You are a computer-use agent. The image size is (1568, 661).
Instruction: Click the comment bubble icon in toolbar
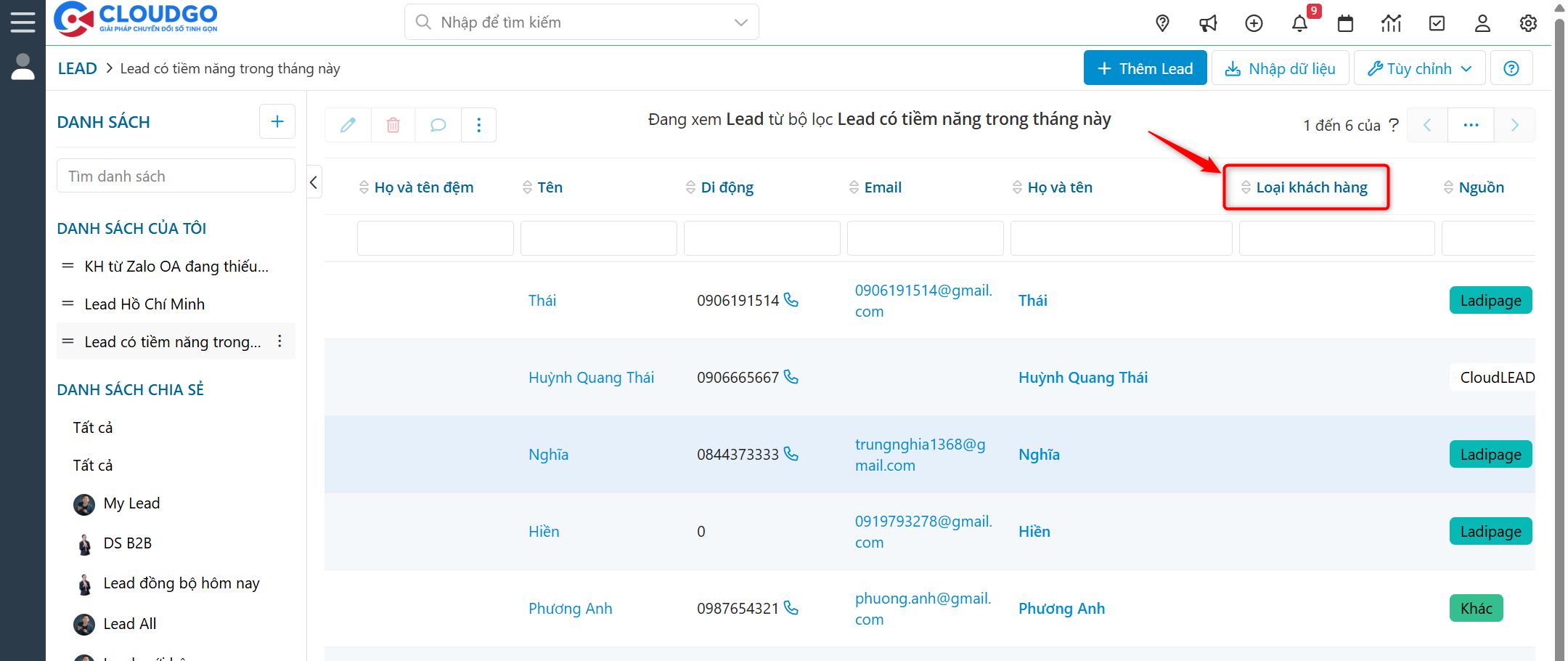(x=438, y=125)
